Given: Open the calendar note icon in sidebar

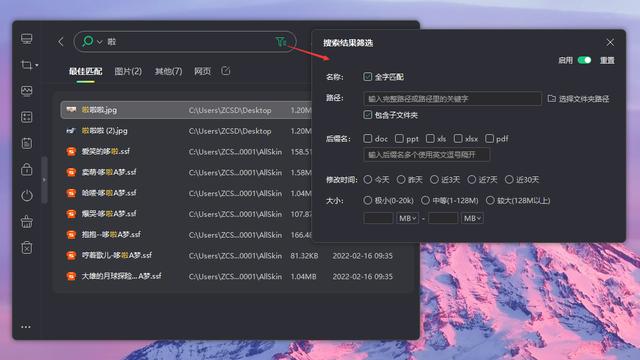Looking at the screenshot, I should [x=27, y=143].
